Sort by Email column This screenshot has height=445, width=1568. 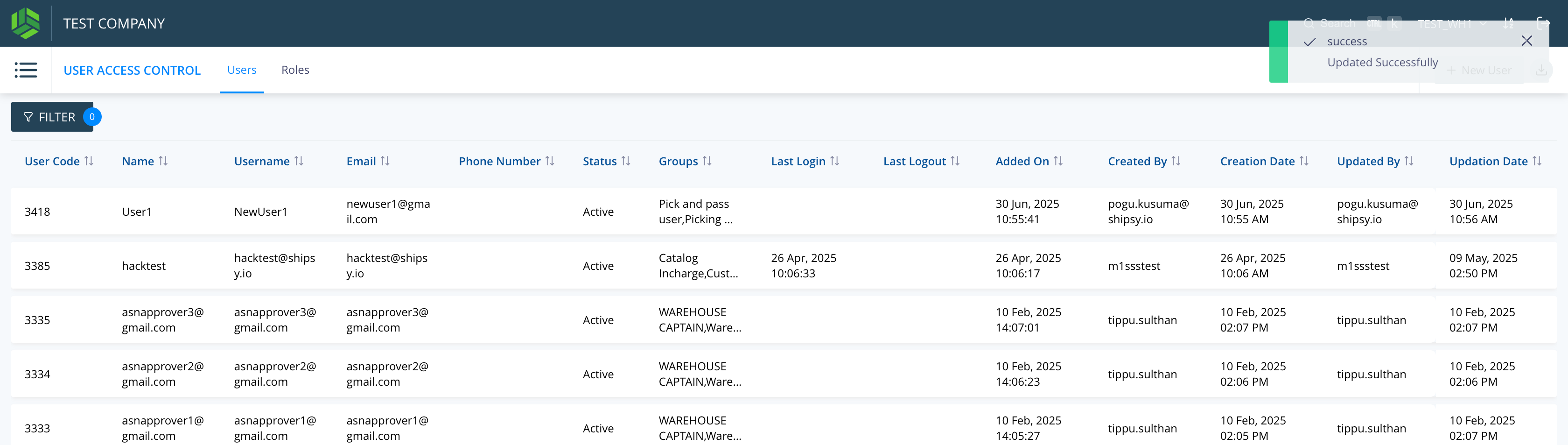click(x=385, y=161)
